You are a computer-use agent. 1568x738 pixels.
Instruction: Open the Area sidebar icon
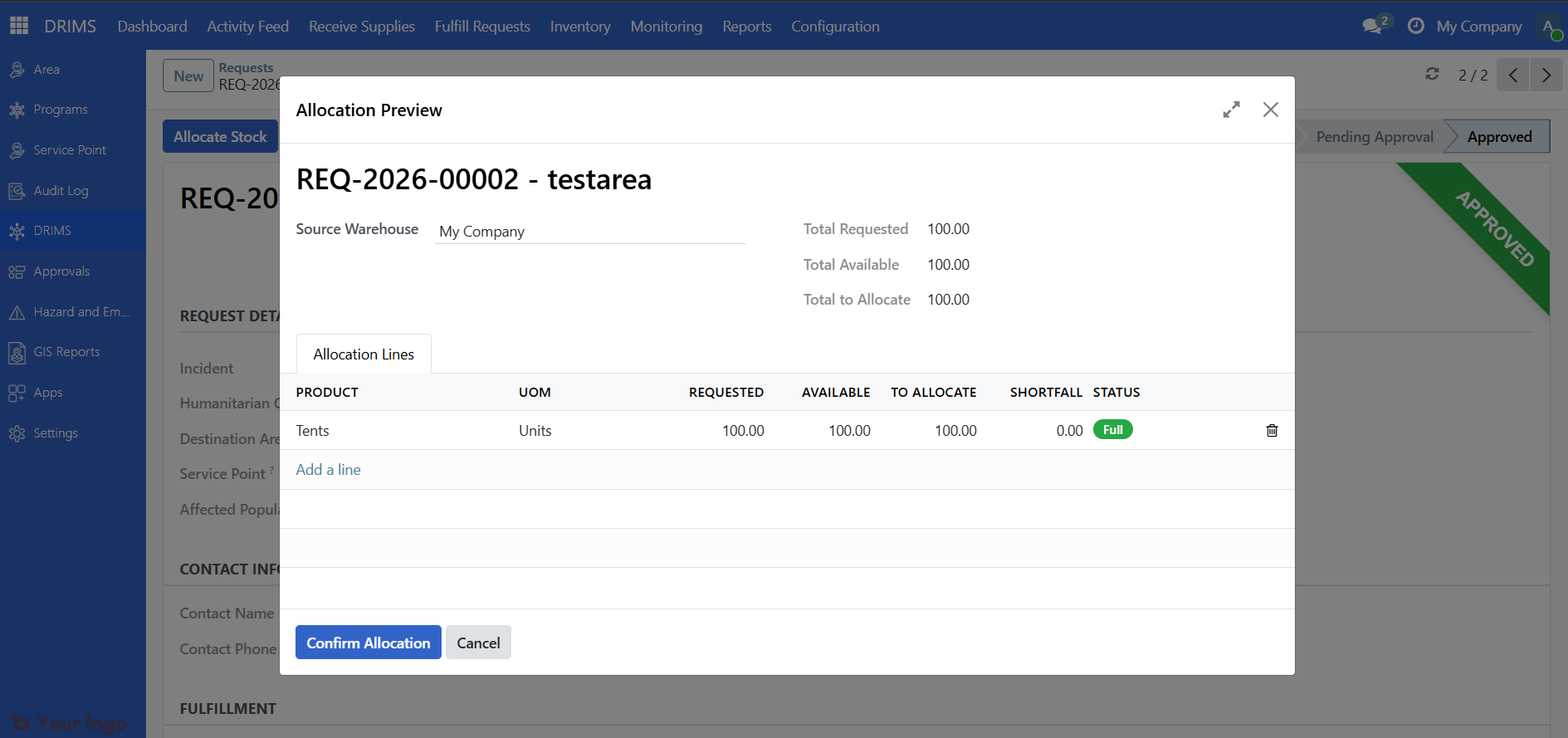[x=17, y=70]
